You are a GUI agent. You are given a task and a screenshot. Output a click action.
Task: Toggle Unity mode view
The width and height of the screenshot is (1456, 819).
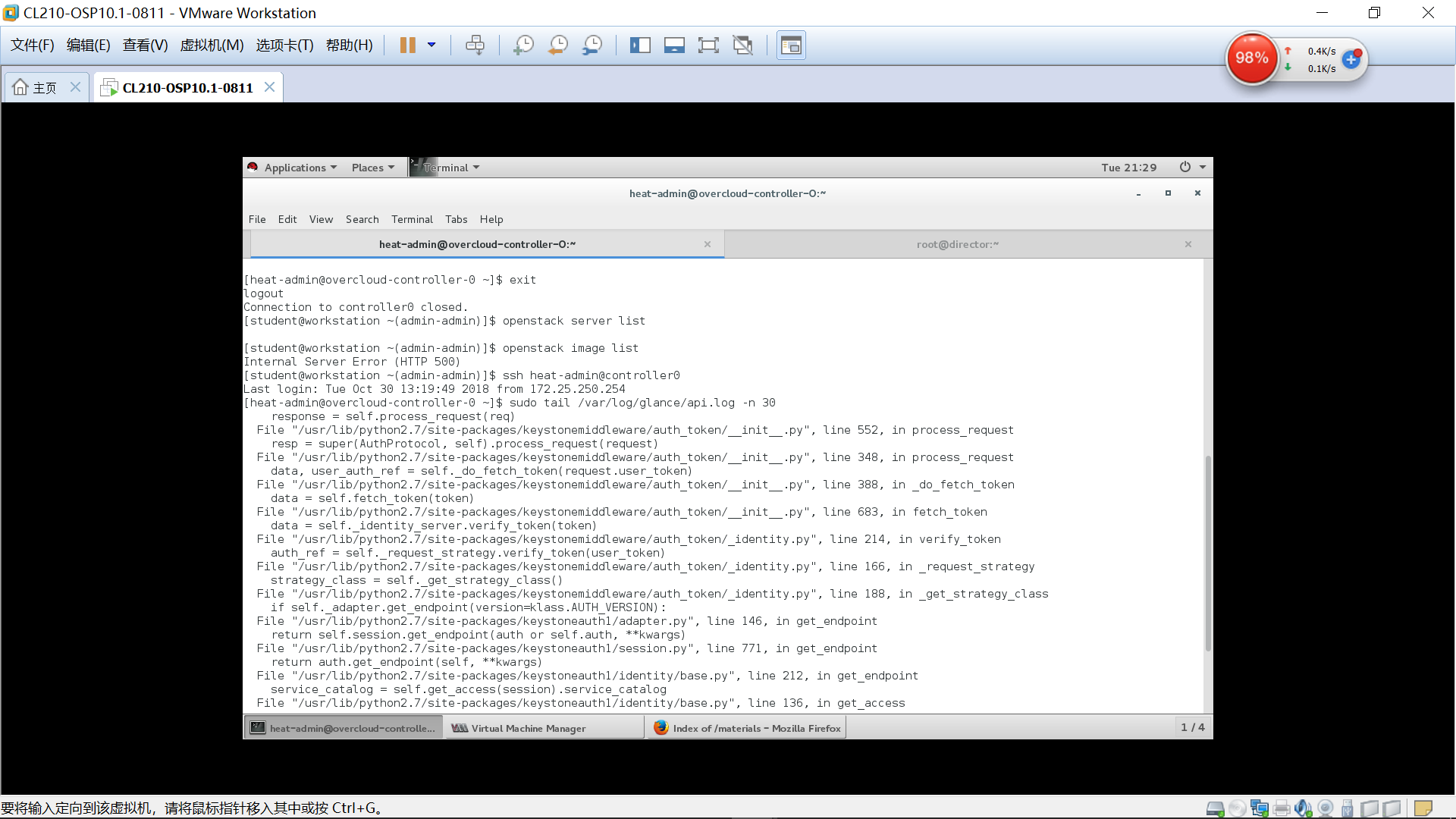coord(743,45)
